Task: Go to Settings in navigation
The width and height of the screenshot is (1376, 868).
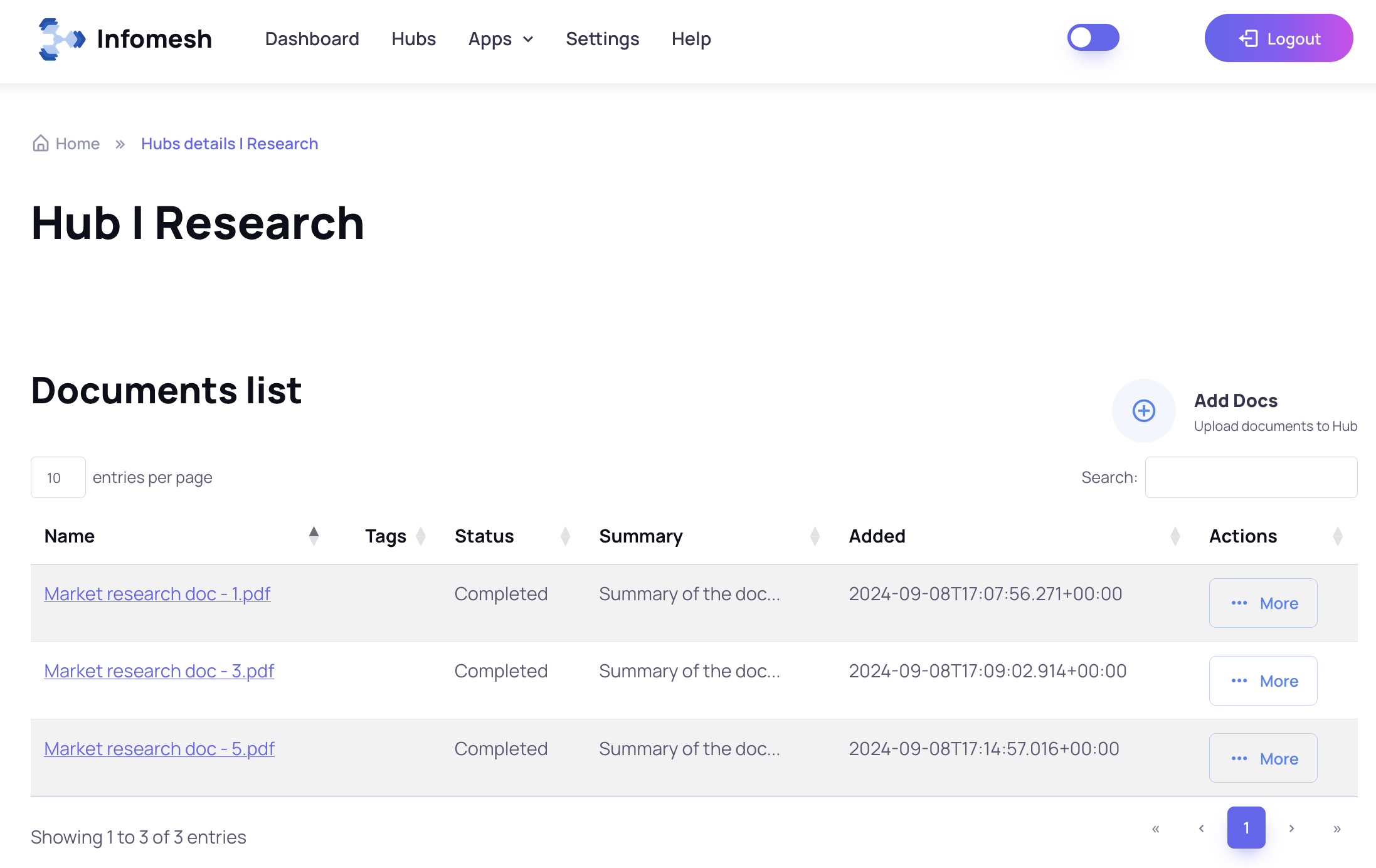Action: coord(602,39)
